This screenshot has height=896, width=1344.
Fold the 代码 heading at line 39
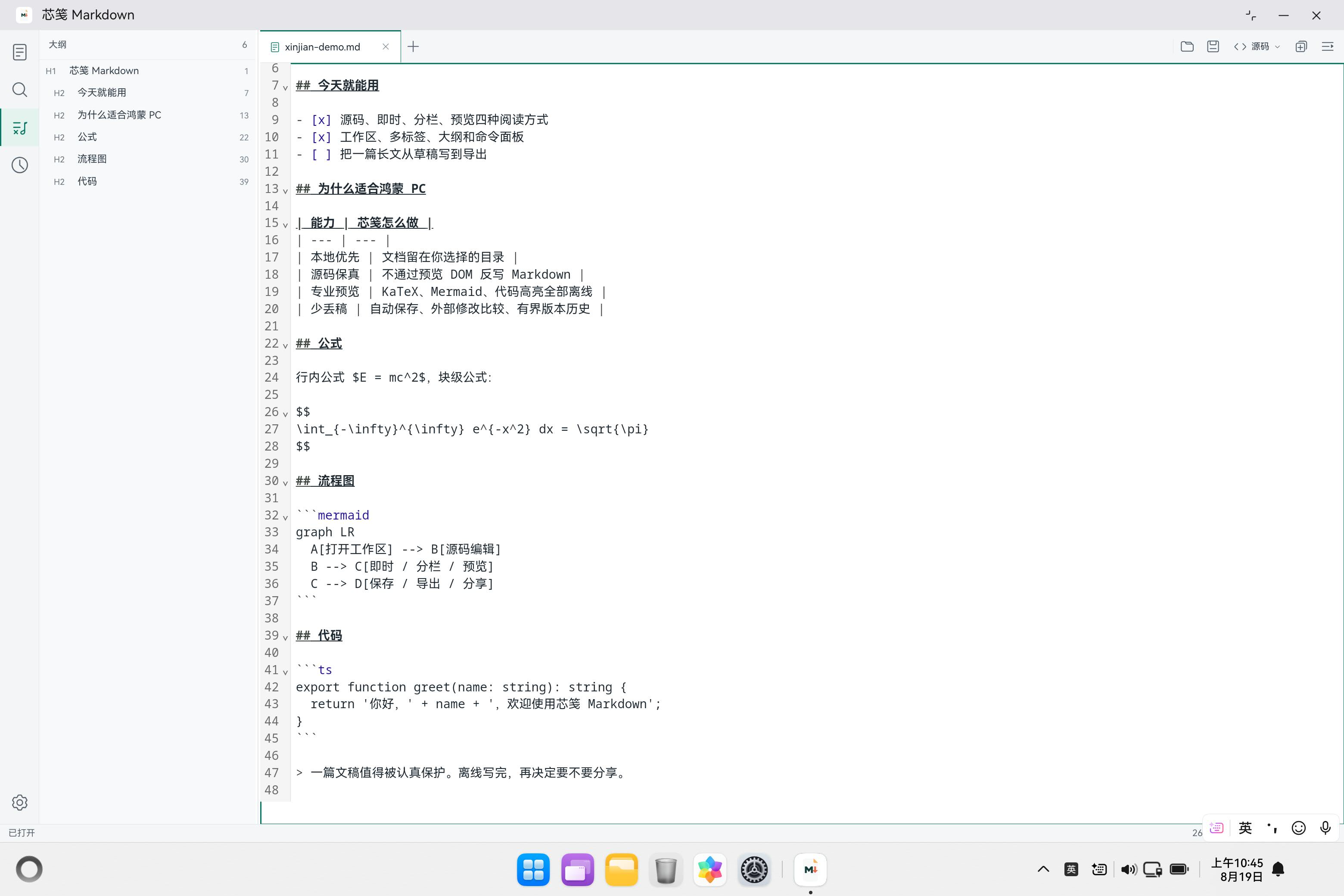click(x=285, y=638)
